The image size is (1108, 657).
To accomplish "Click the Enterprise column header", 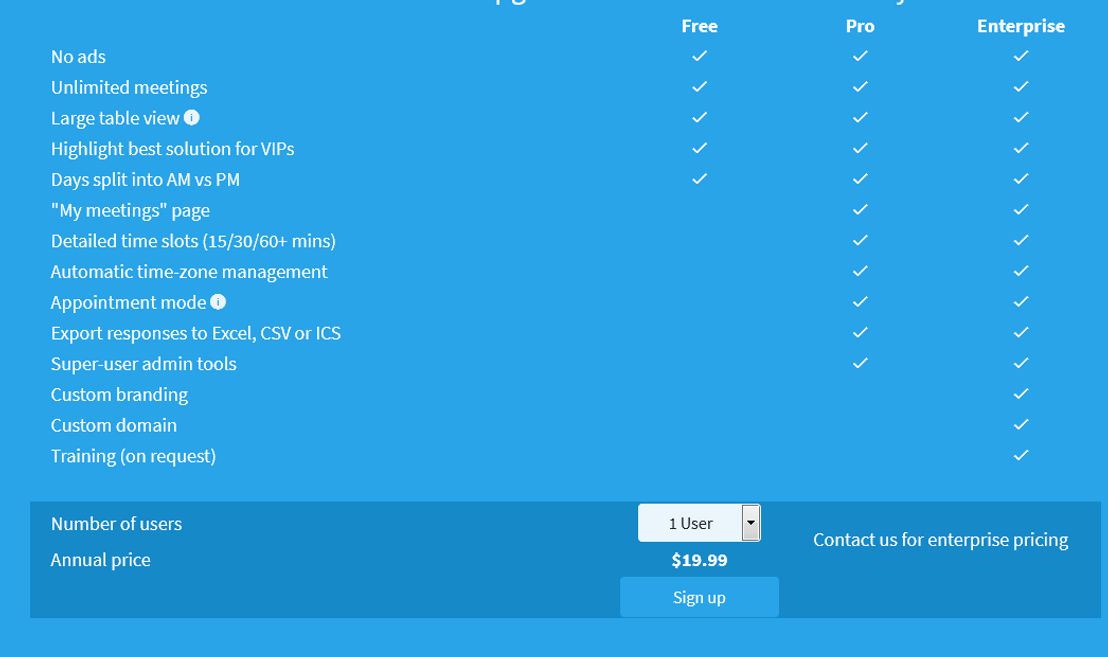I will 1020,26.
